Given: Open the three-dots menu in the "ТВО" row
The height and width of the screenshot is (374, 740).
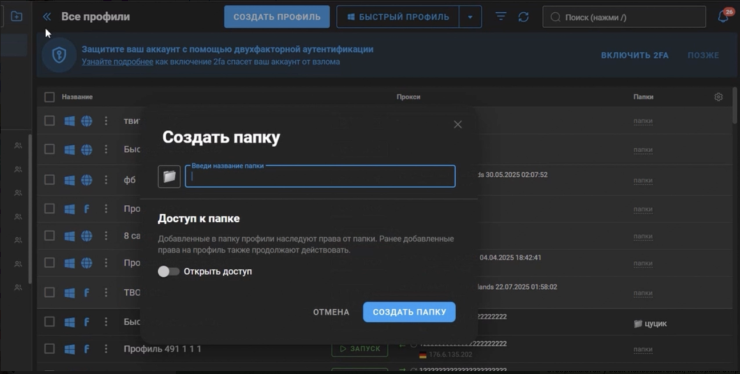Looking at the screenshot, I should pyautogui.click(x=106, y=293).
